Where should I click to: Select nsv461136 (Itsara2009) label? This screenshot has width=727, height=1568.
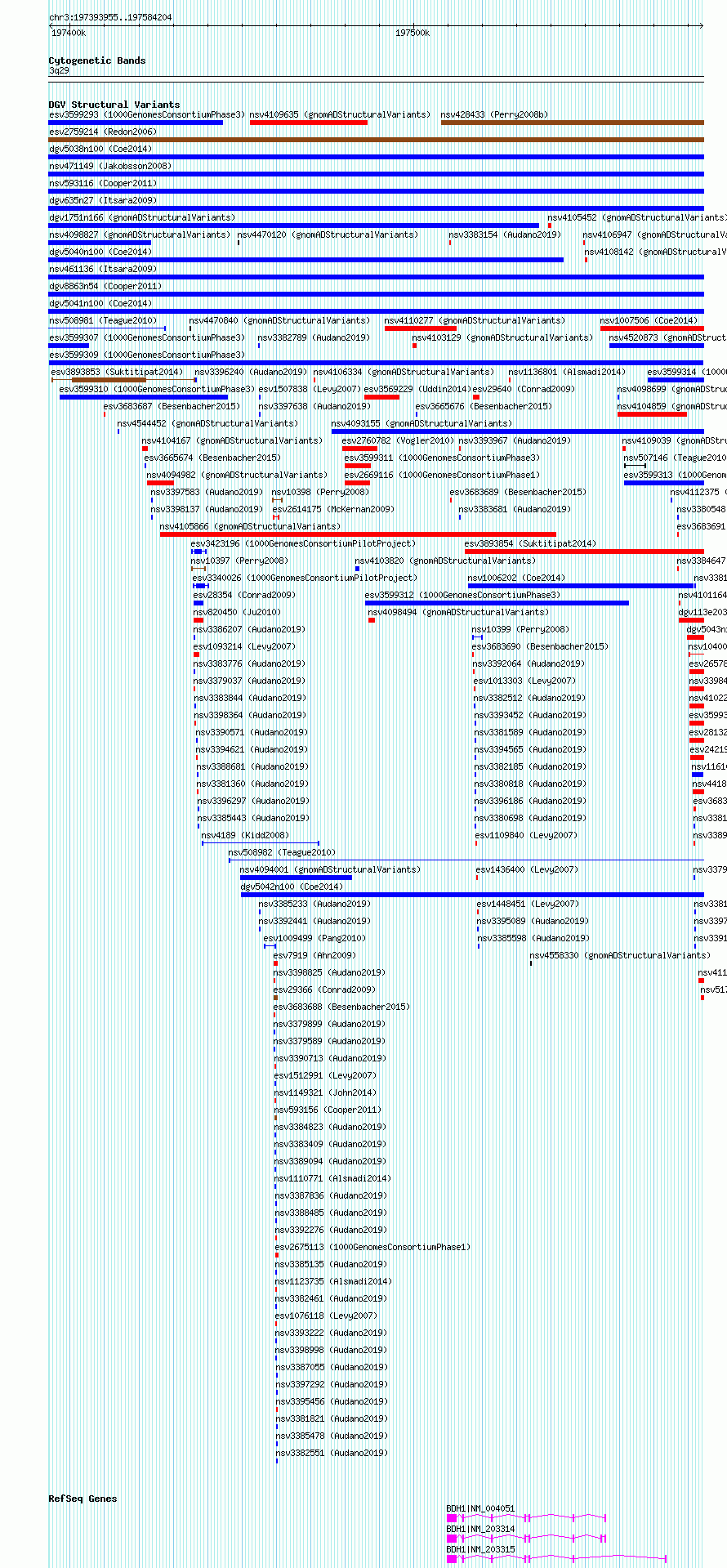pyautogui.click(x=103, y=270)
